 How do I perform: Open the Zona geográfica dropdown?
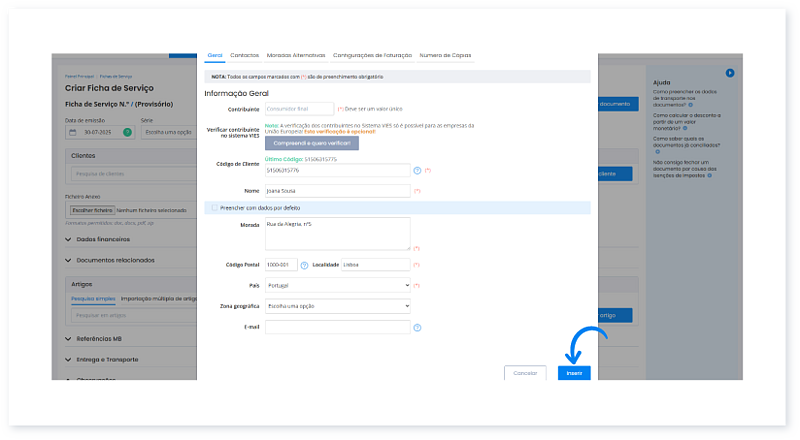tap(337, 306)
